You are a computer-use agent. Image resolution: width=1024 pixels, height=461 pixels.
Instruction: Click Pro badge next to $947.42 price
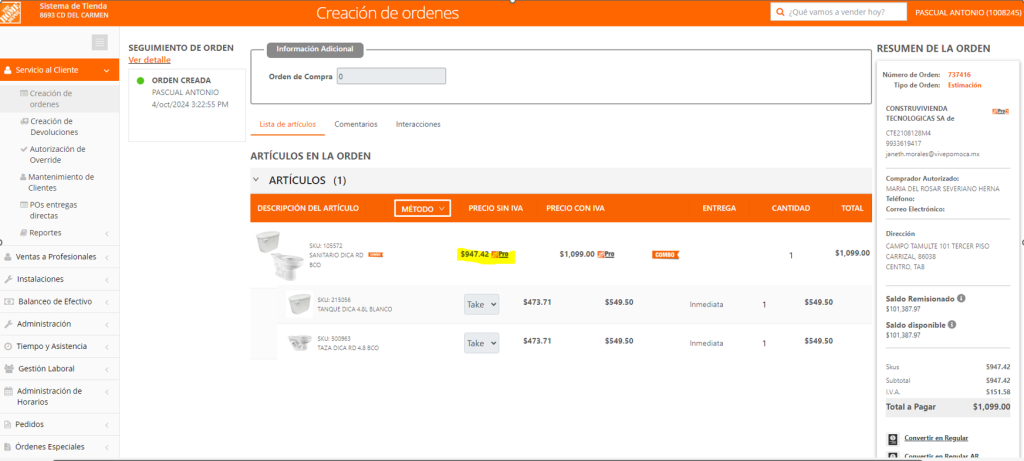(x=500, y=254)
